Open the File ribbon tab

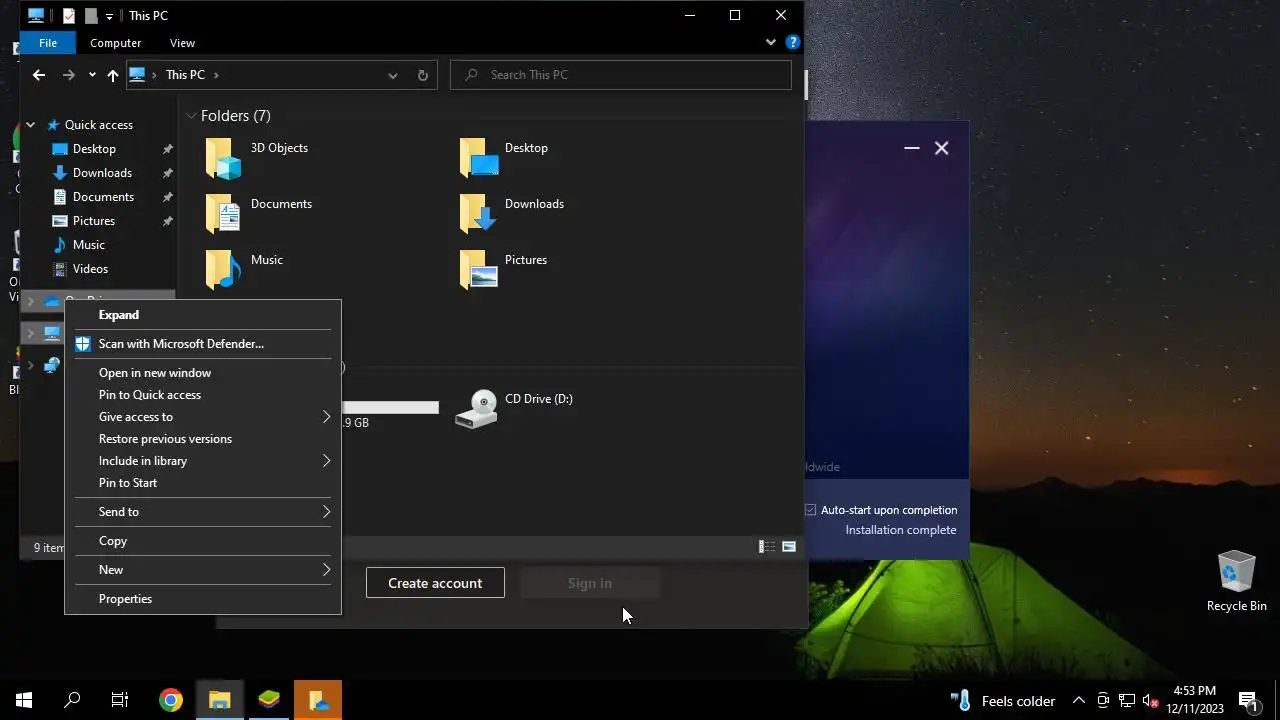click(48, 43)
